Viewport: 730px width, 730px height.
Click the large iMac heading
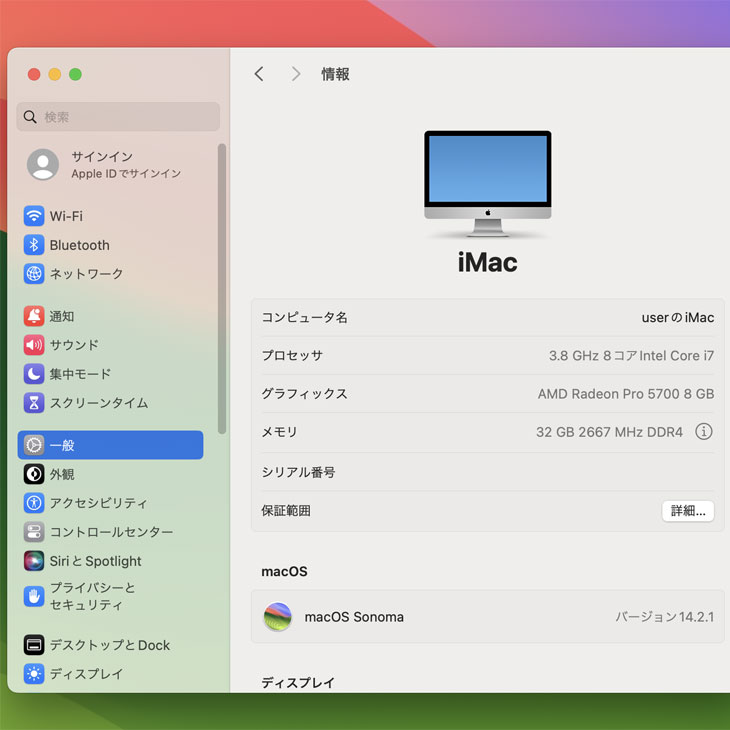(487, 262)
